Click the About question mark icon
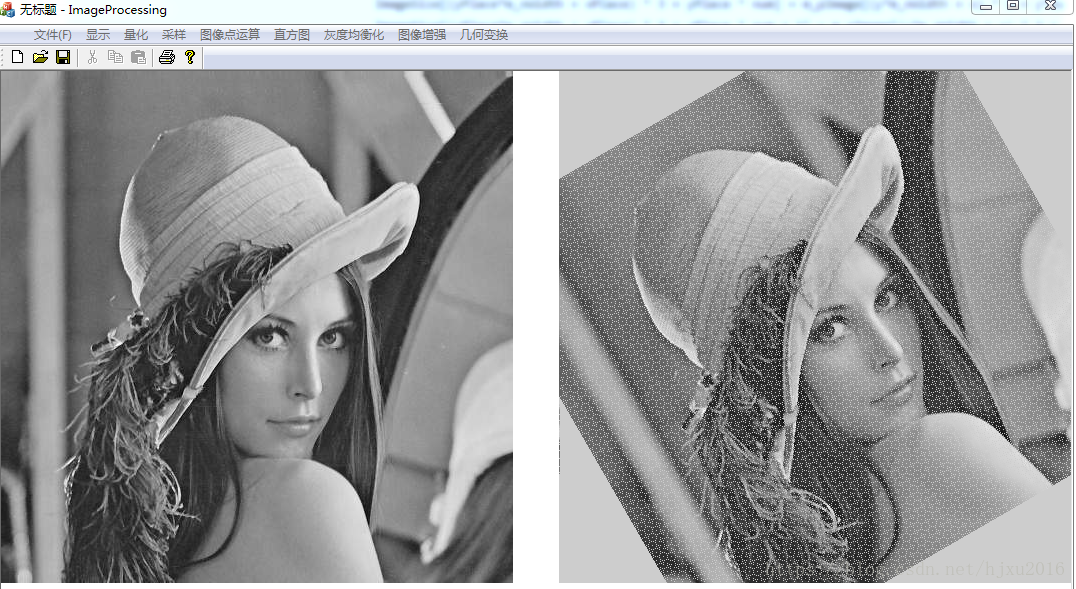The image size is (1076, 589). pyautogui.click(x=190, y=57)
